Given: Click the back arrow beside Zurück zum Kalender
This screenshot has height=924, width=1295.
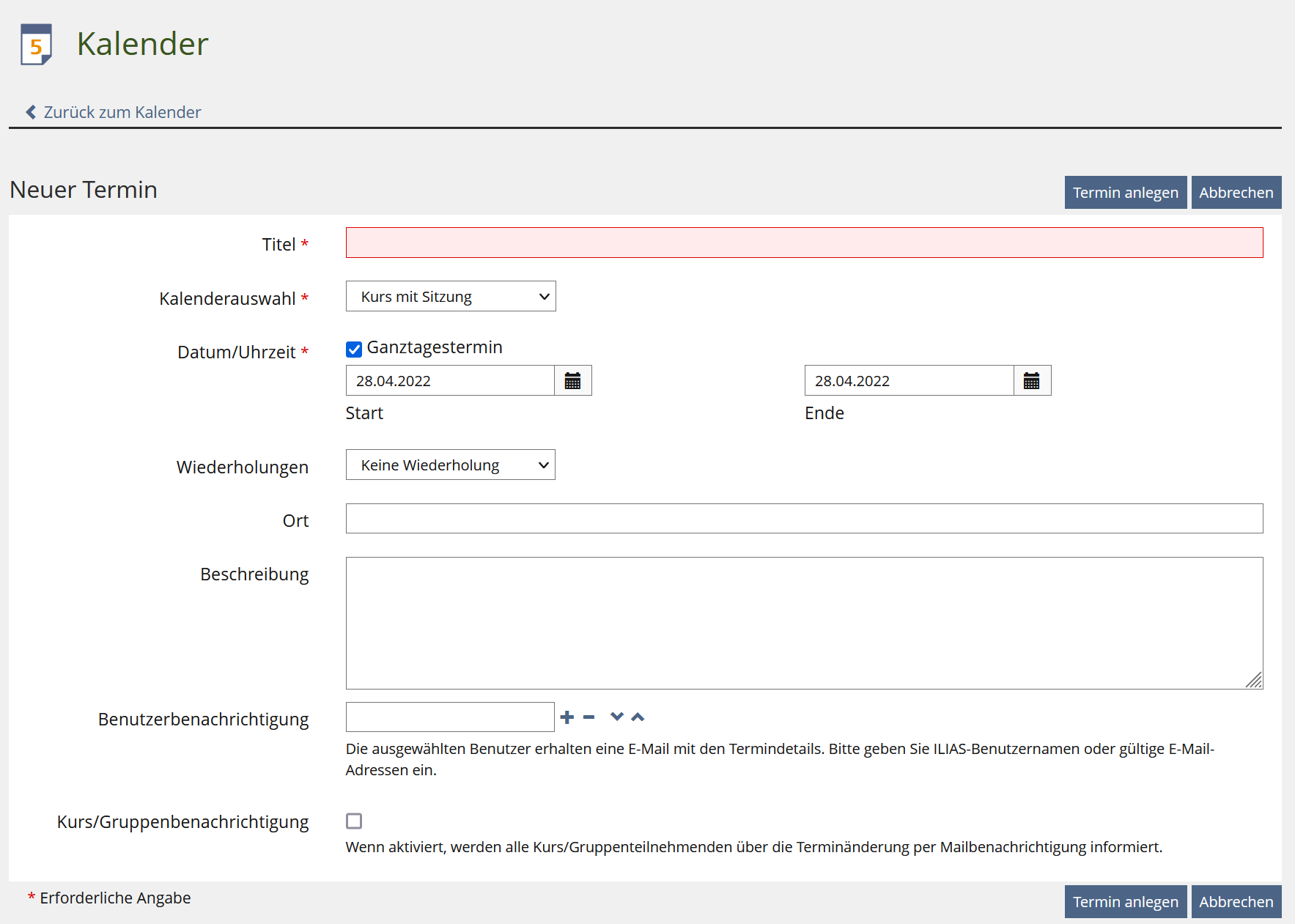Looking at the screenshot, I should (x=31, y=112).
